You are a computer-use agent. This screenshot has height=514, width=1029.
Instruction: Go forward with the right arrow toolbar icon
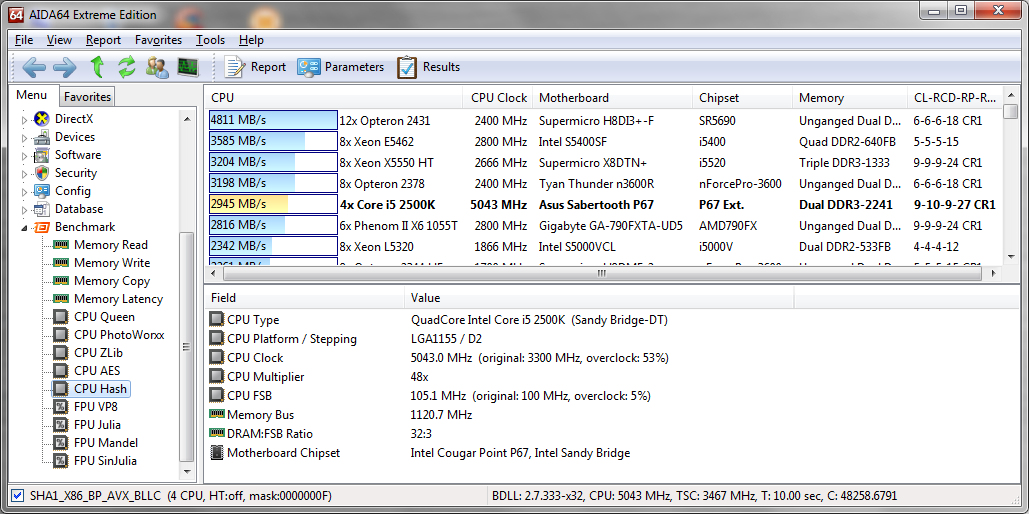[x=64, y=67]
